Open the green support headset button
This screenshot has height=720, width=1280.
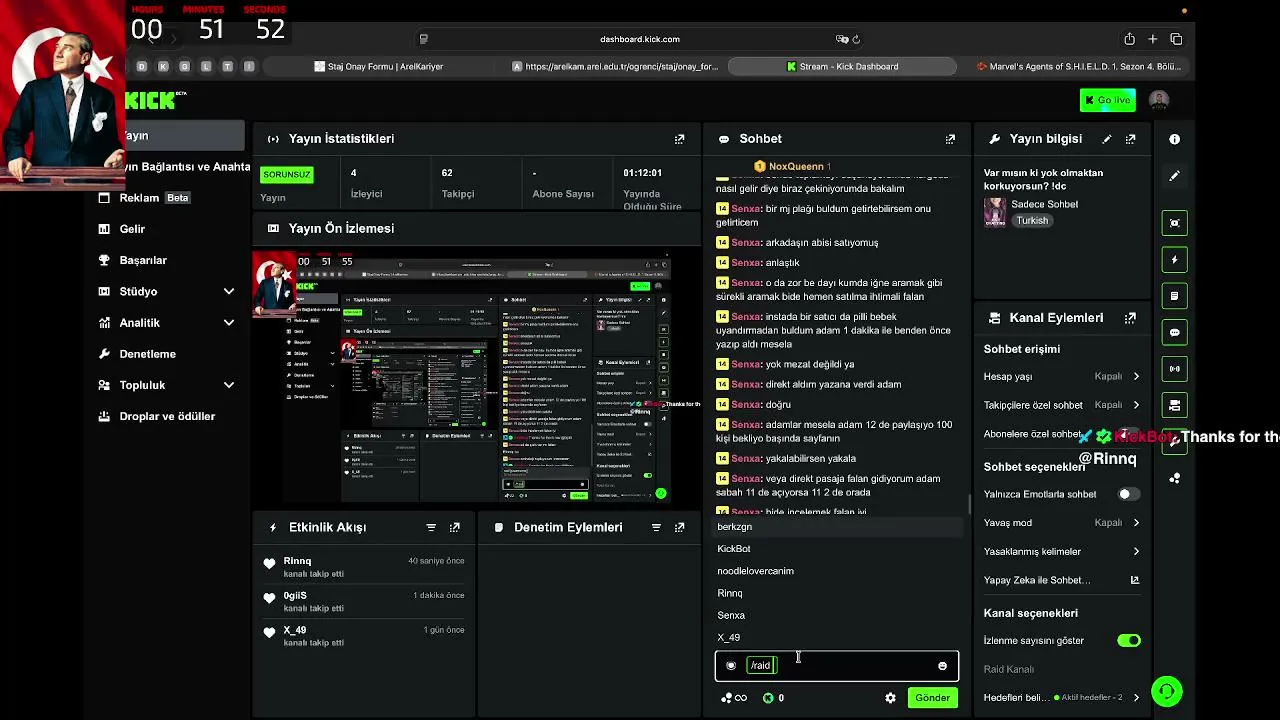[x=1166, y=691]
